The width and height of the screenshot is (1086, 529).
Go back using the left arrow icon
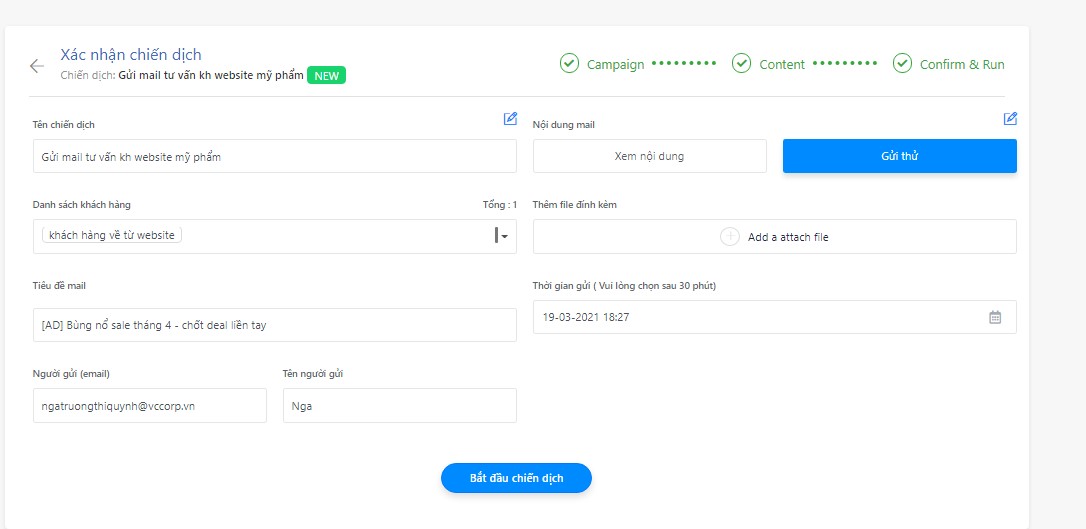click(x=37, y=66)
